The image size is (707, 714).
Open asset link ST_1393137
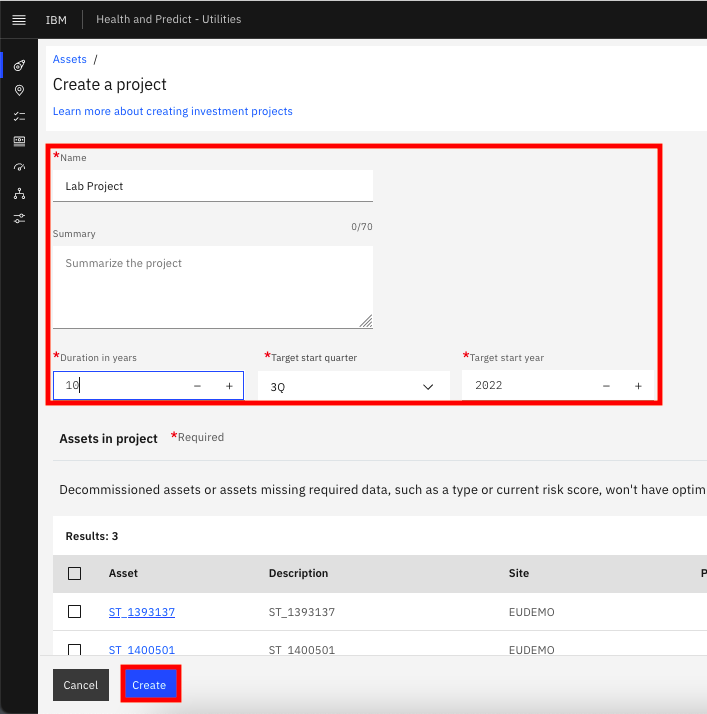pos(142,612)
